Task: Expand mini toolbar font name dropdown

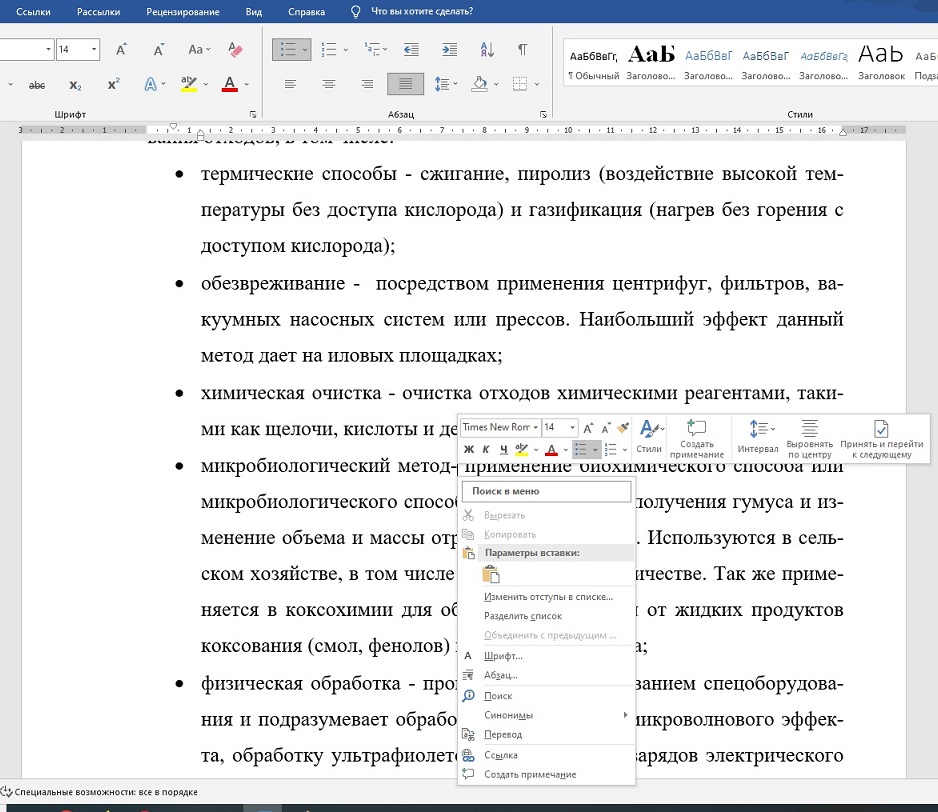Action: tap(535, 427)
